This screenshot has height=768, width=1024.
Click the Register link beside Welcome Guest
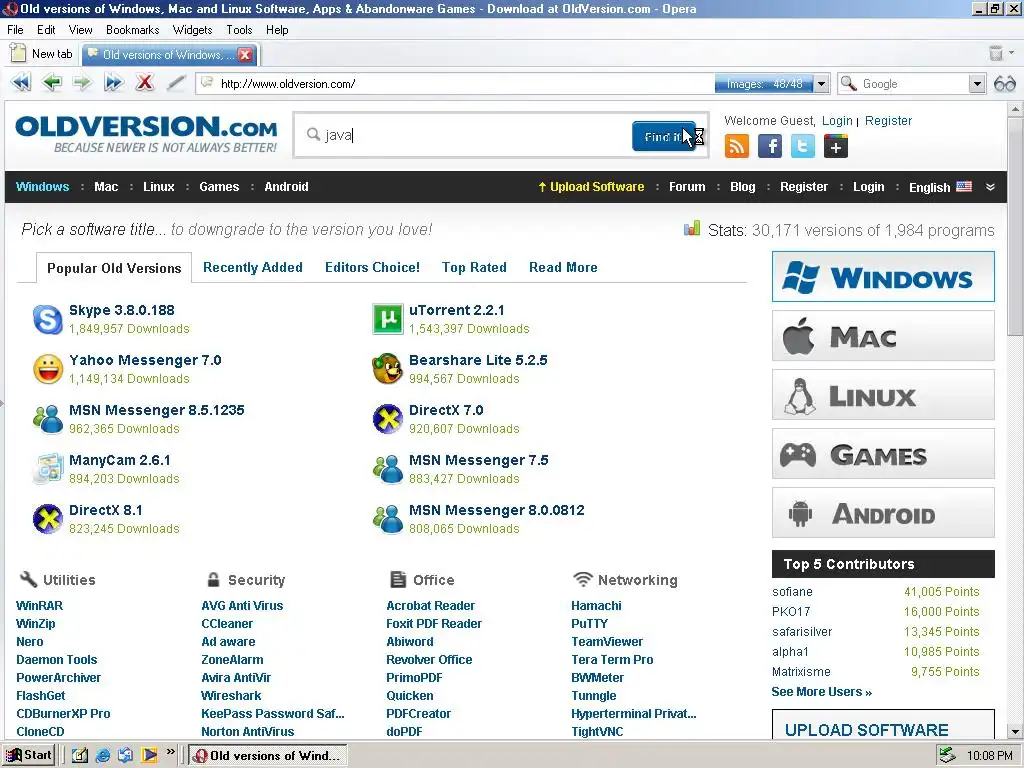point(888,121)
